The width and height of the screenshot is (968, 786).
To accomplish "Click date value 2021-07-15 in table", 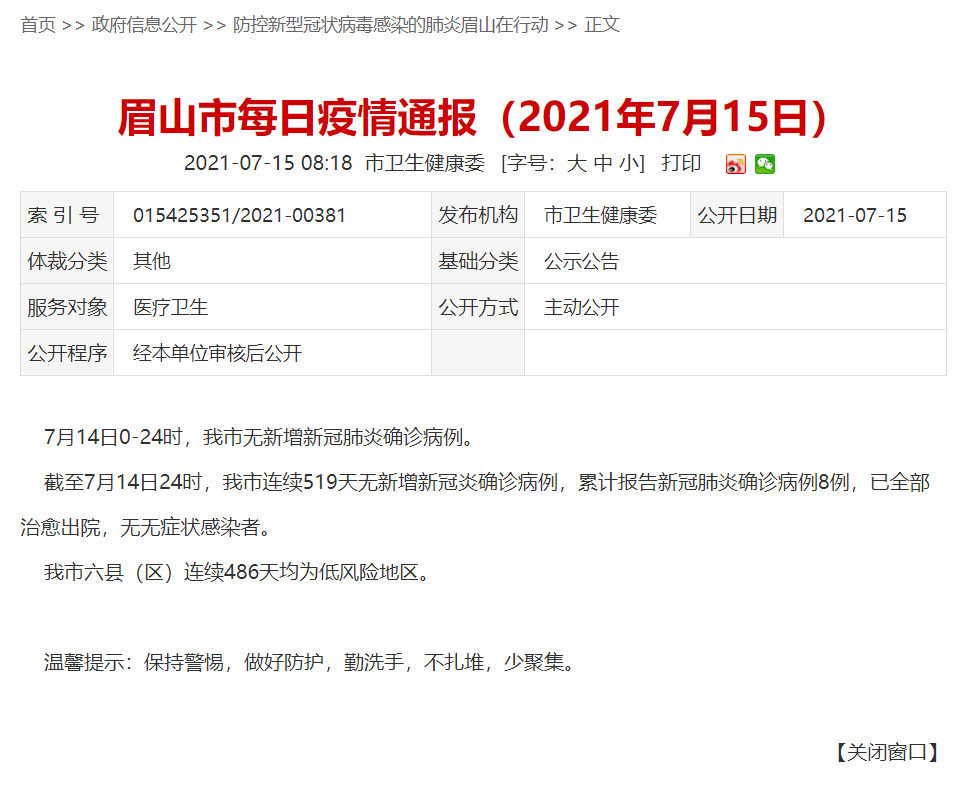I will coord(855,215).
